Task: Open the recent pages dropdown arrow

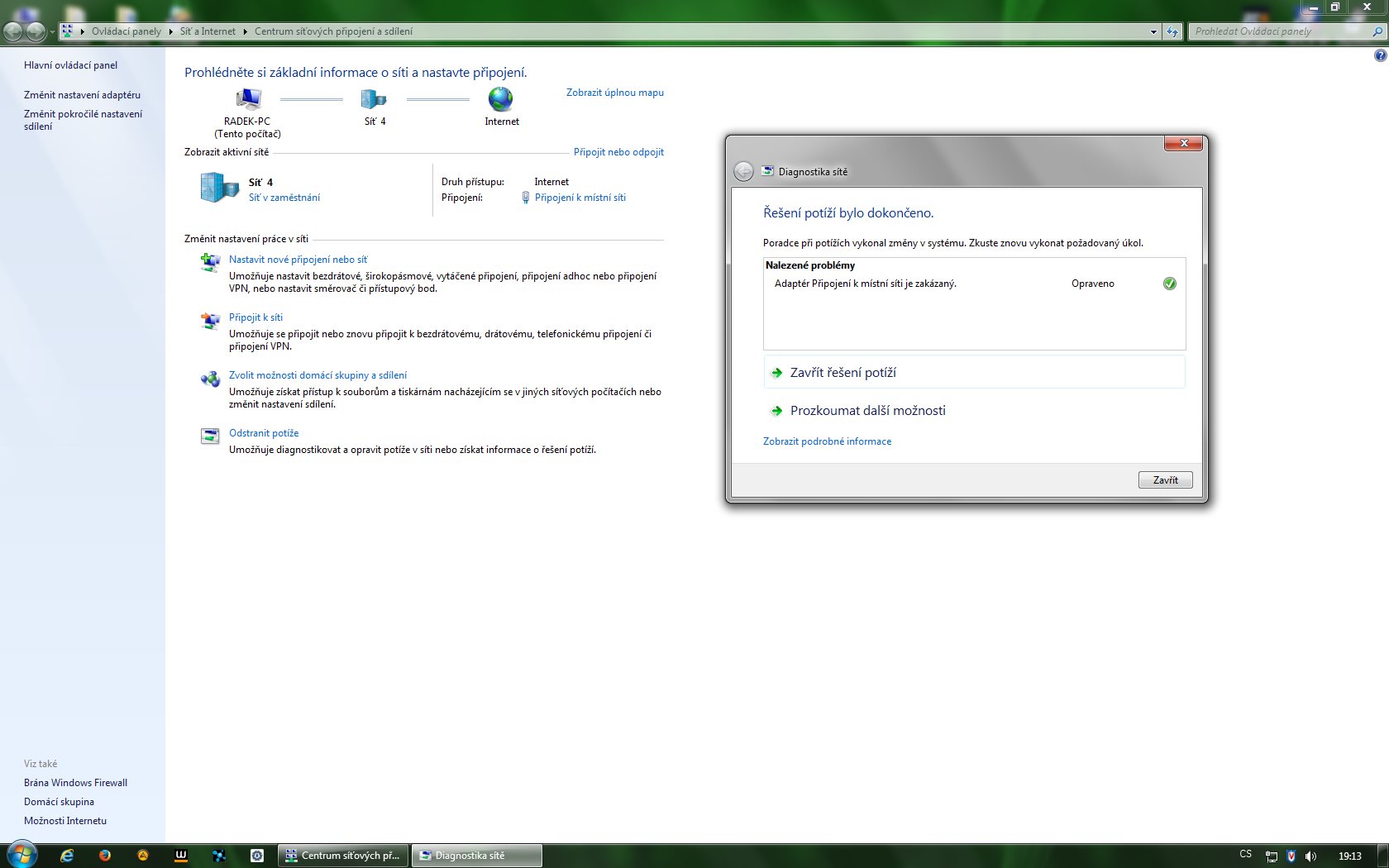Action: [x=52, y=31]
